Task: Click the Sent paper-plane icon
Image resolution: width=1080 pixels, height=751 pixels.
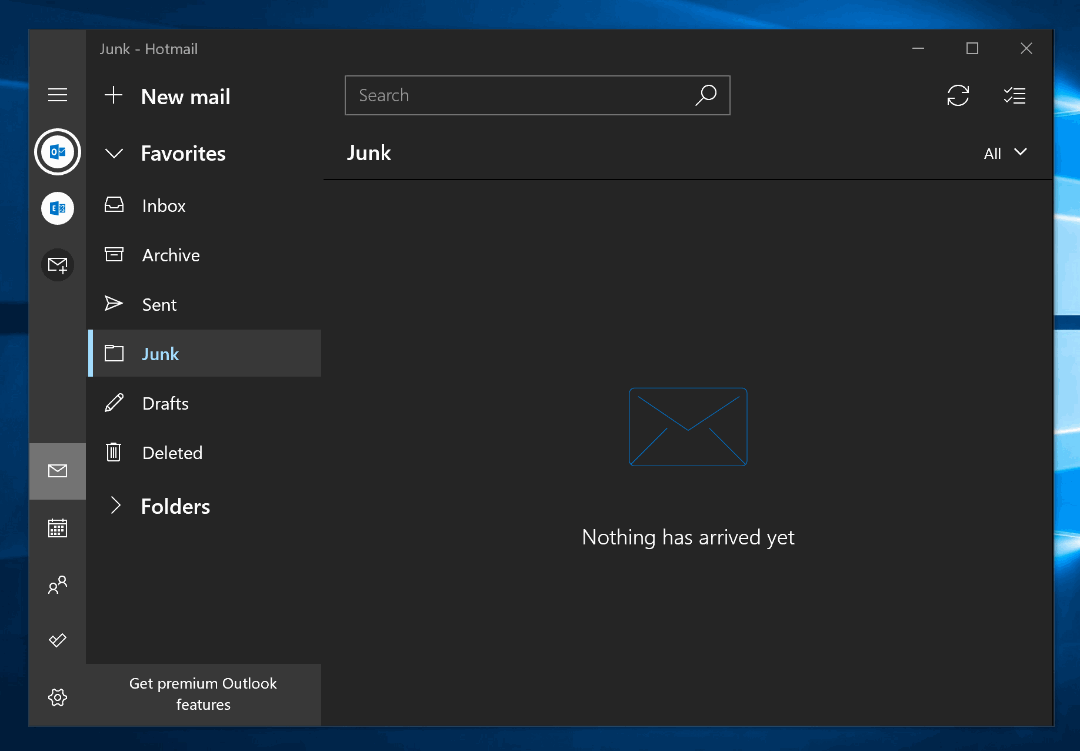Action: [x=114, y=303]
